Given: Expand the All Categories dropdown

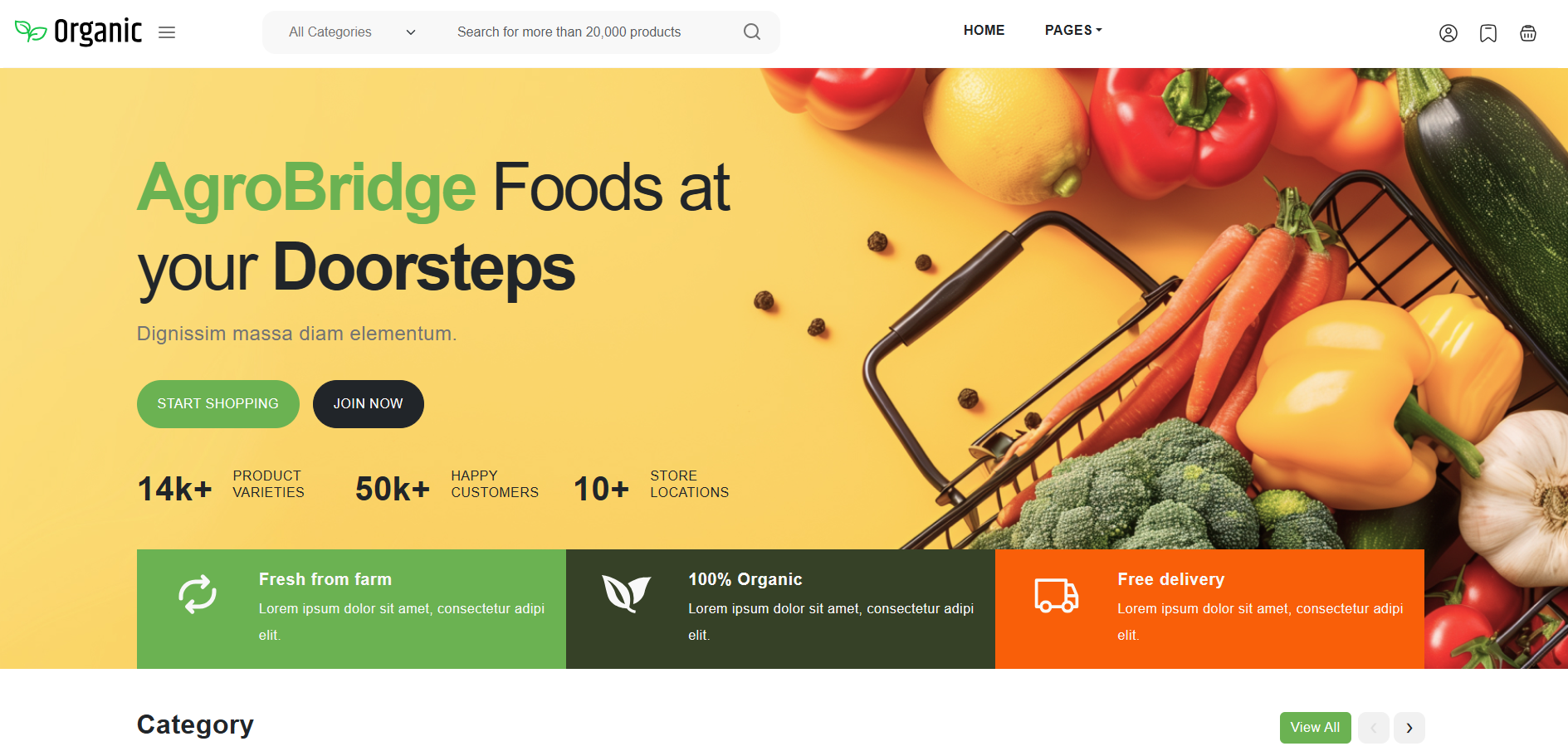Looking at the screenshot, I should tap(352, 32).
